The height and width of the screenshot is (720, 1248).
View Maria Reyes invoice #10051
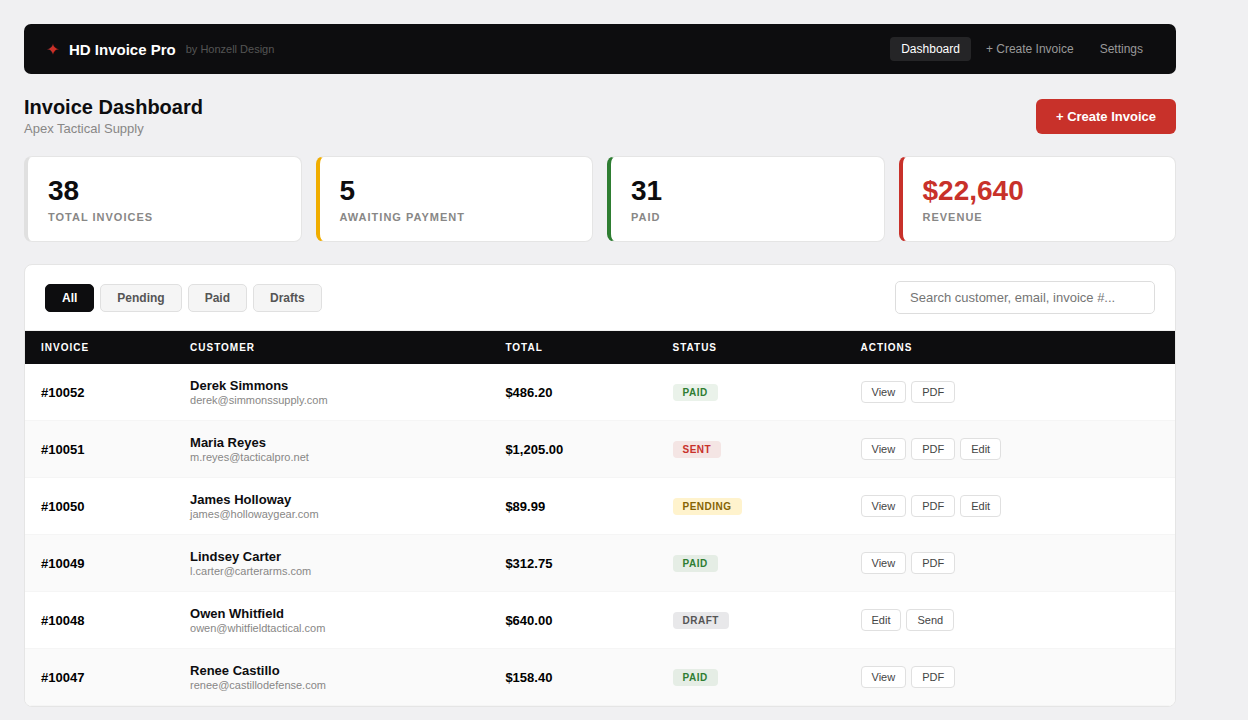tap(883, 449)
